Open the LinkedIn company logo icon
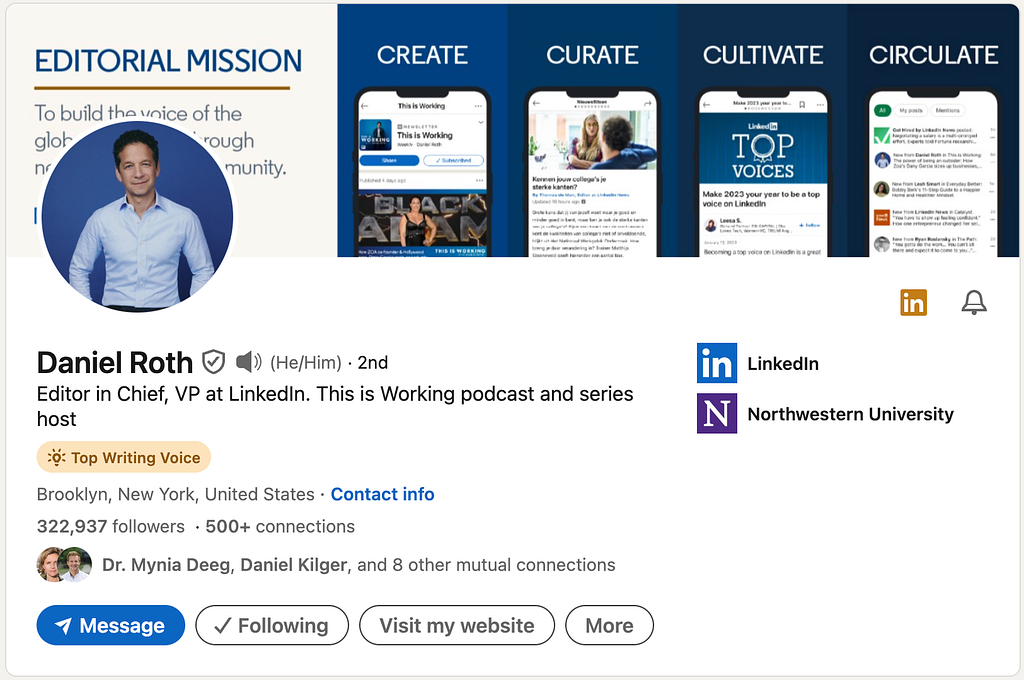 coord(717,363)
